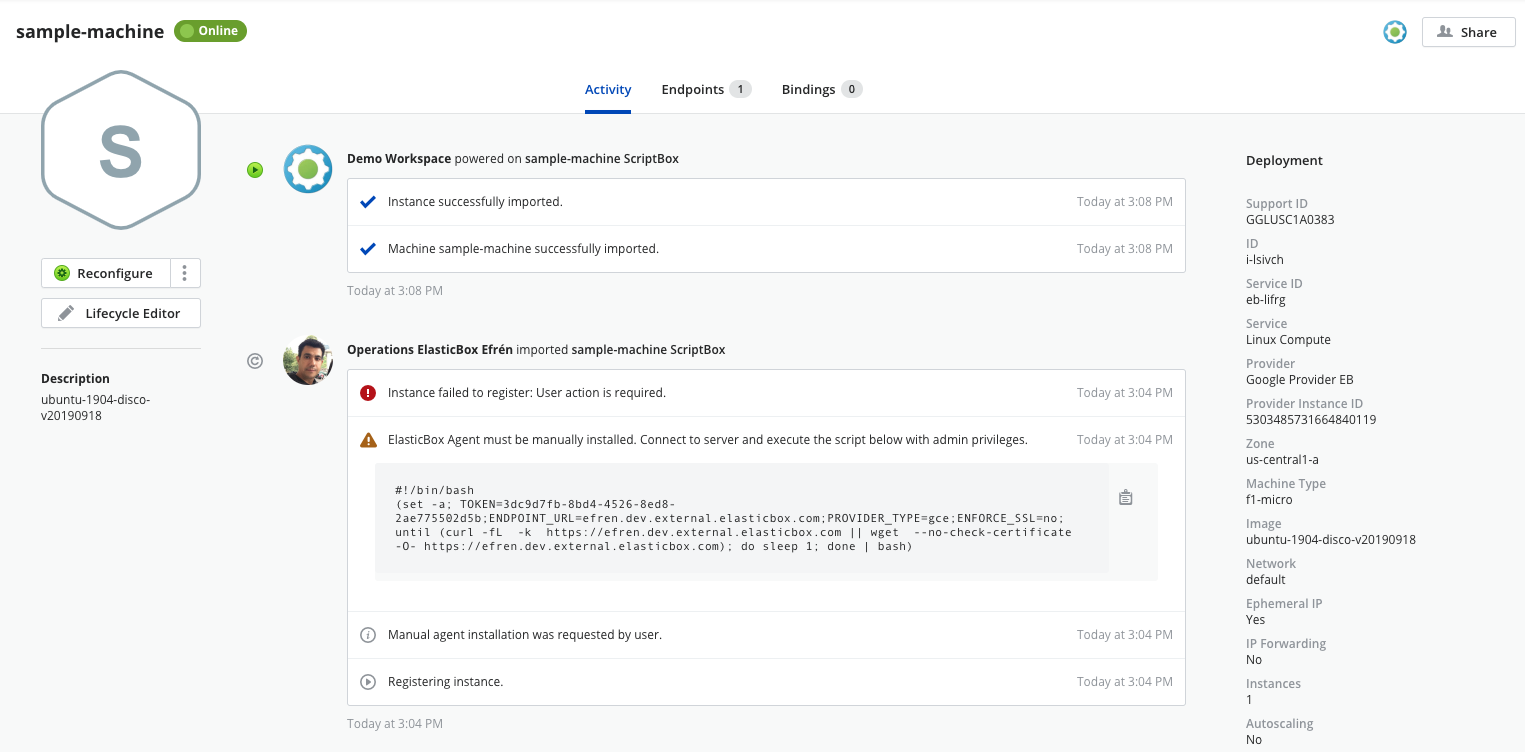Click the sample-machine title
Viewport: 1525px width, 752px height.
[90, 31]
